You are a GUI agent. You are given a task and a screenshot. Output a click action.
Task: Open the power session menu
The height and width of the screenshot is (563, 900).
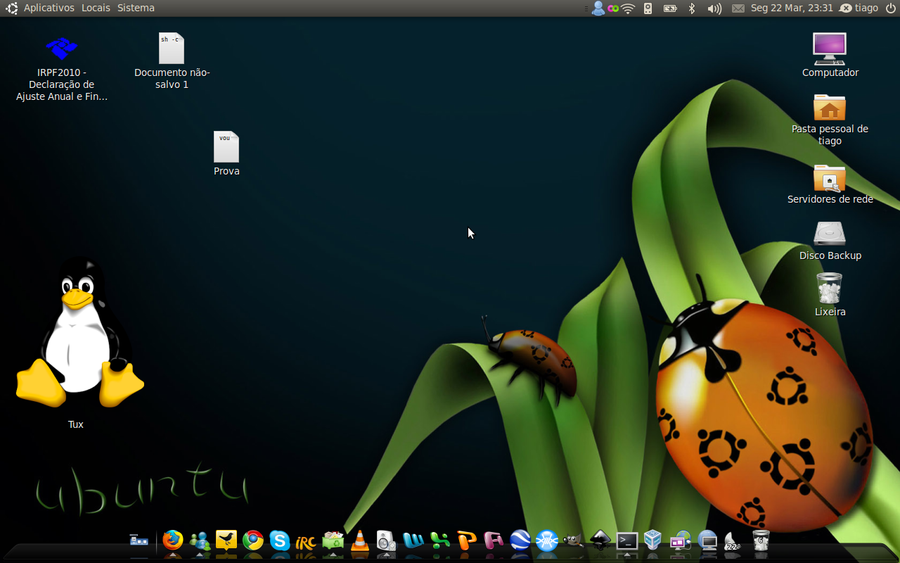click(890, 8)
